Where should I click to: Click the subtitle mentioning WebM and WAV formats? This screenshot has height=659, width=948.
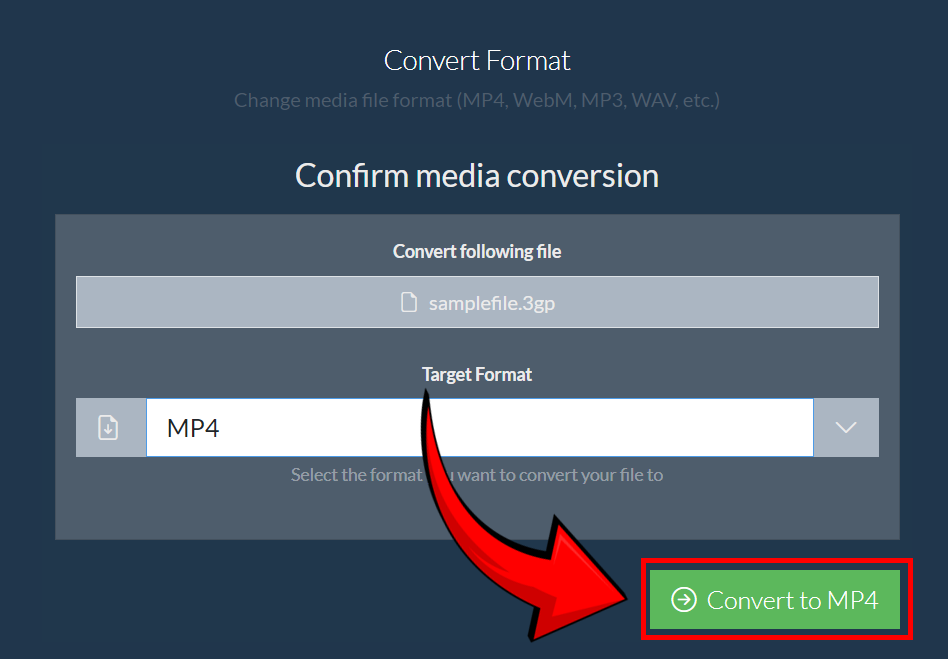pos(477,100)
